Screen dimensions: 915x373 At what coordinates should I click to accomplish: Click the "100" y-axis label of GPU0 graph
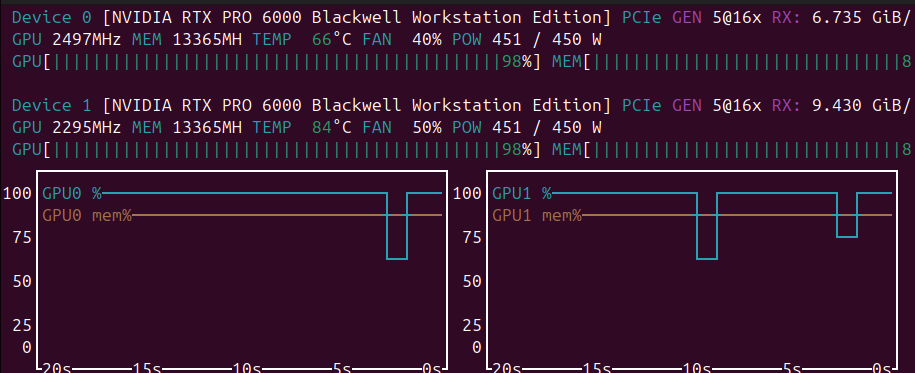(x=17, y=193)
